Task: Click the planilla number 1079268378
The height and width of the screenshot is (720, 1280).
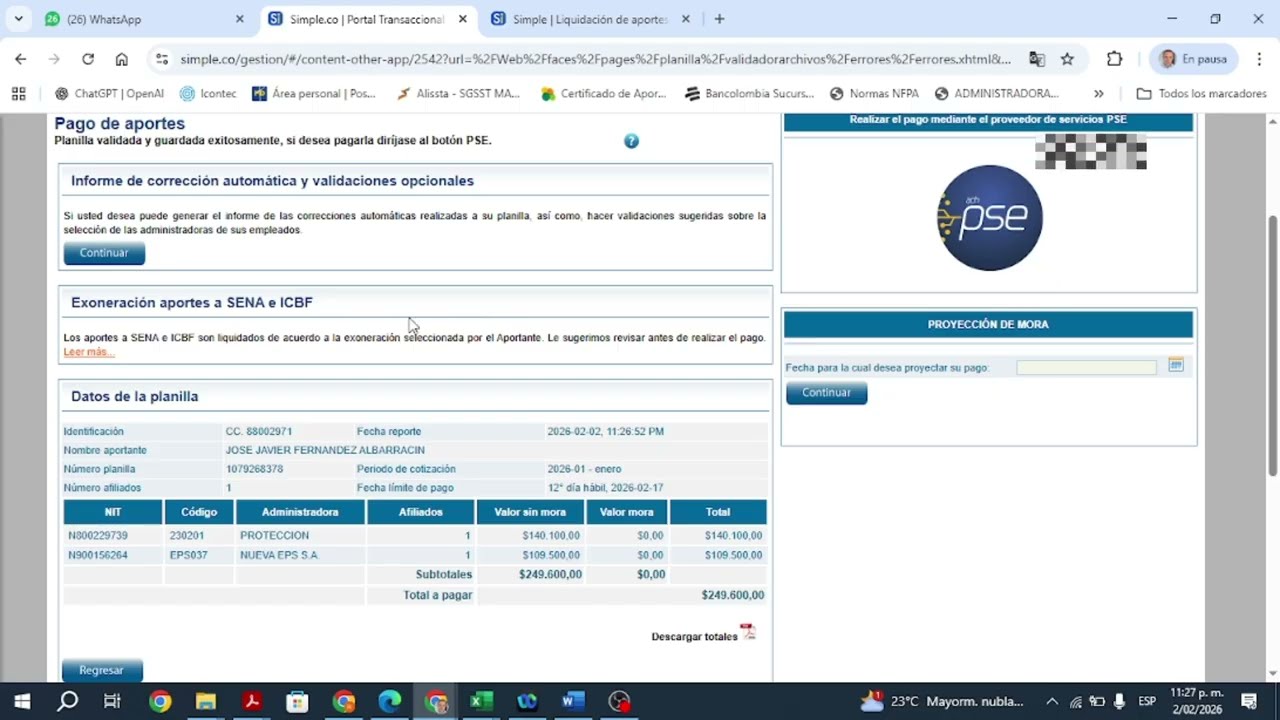Action: 254,469
